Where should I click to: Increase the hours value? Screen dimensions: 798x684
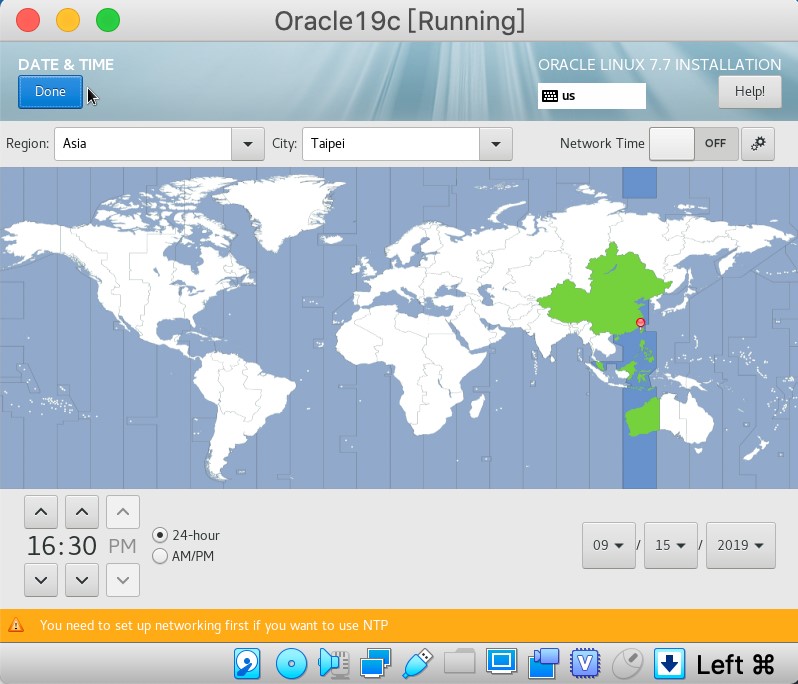click(41, 512)
